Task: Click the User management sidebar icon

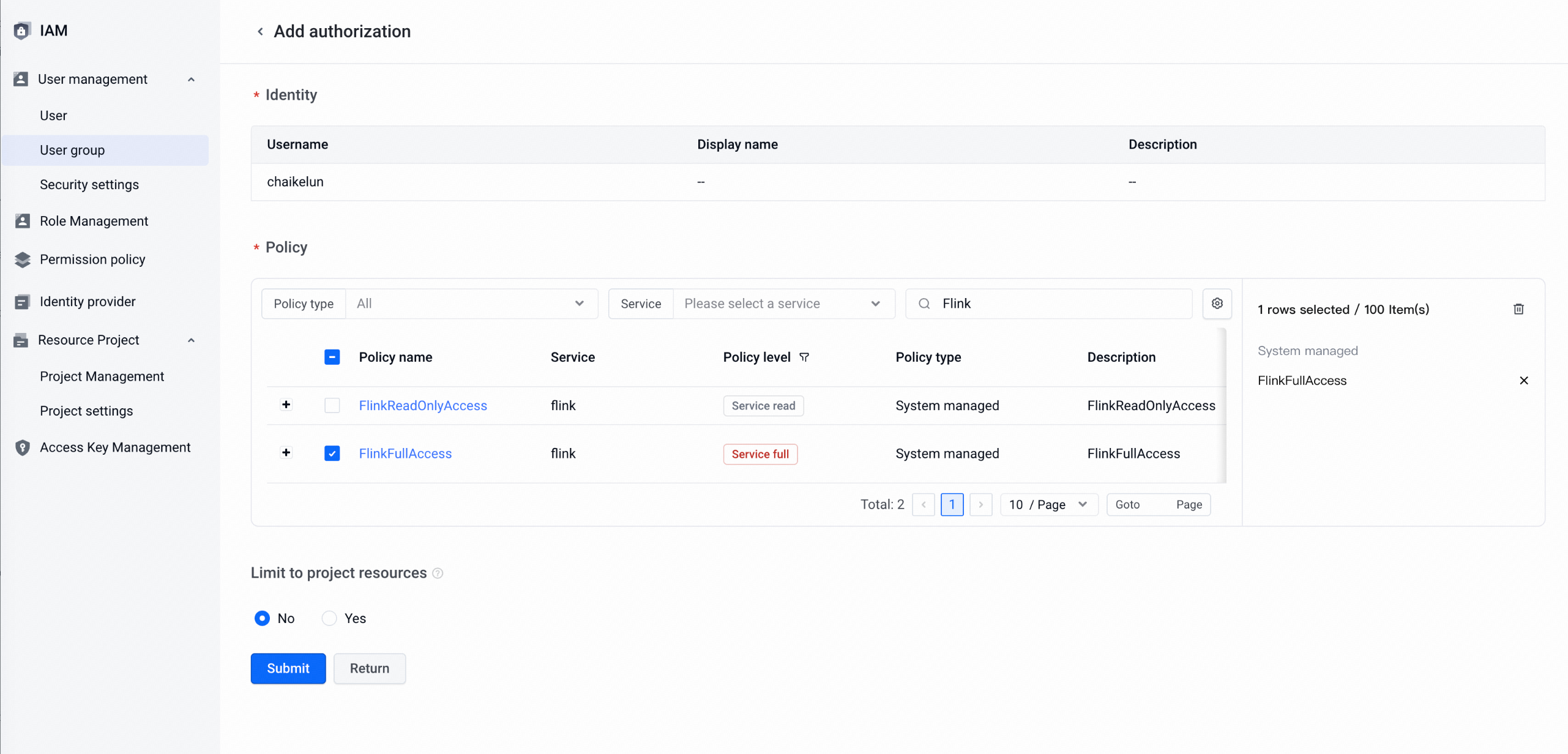Action: (21, 79)
